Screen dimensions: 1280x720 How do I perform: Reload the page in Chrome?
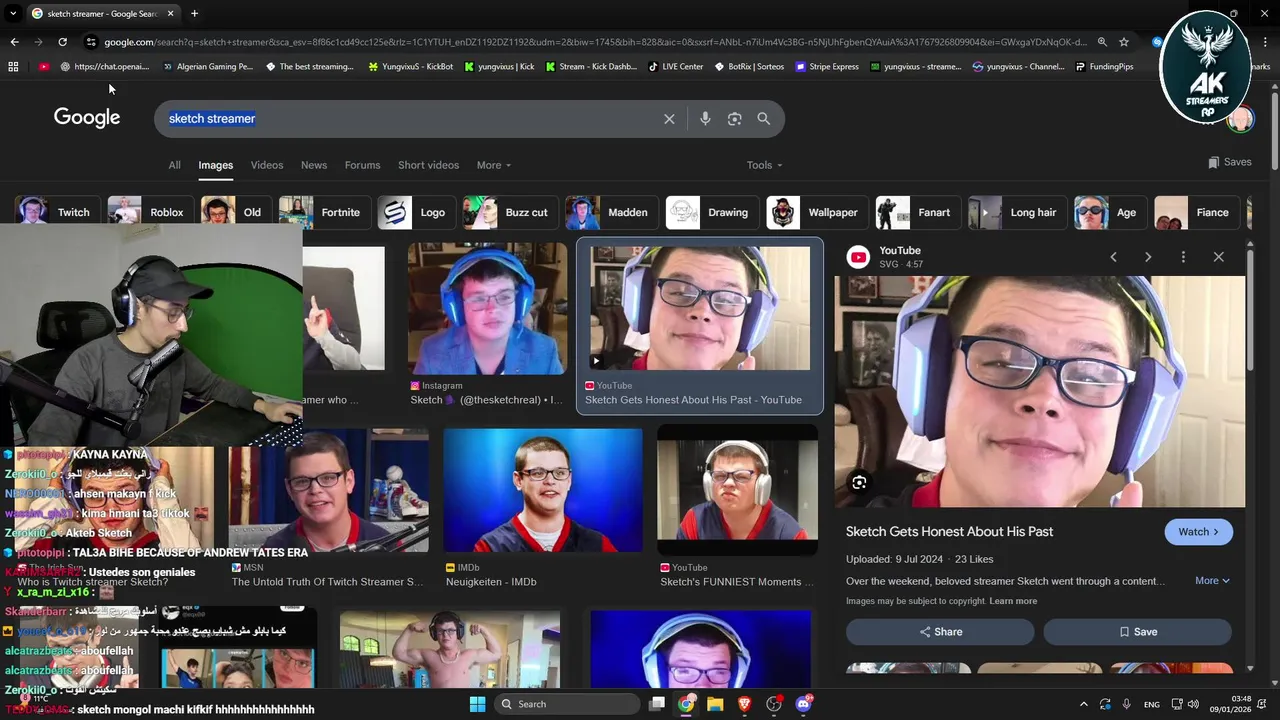(62, 42)
